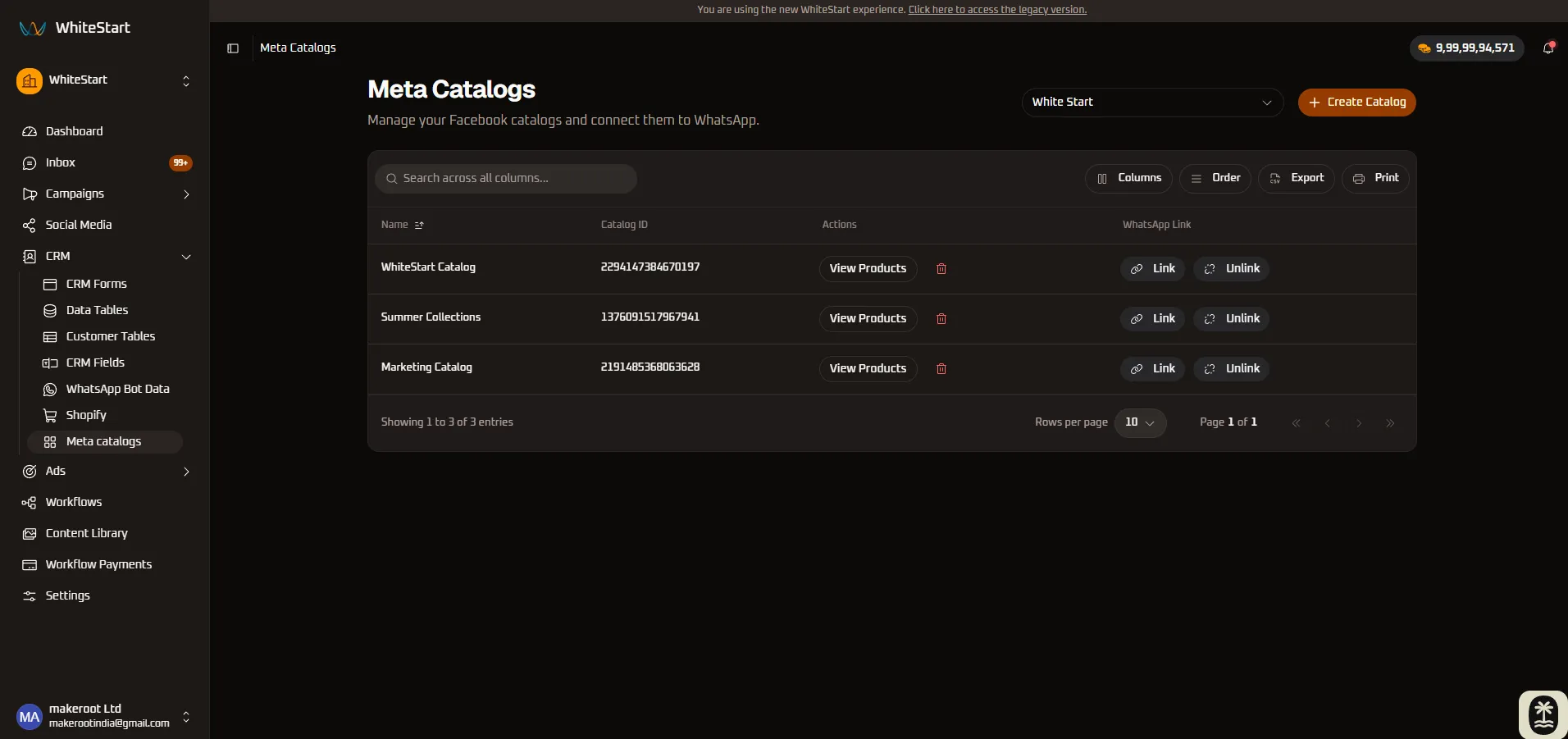Screen dimensions: 1568x739
Task: Unlink WhiteStart Catalog from WhatsApp
Action: 1231,269
